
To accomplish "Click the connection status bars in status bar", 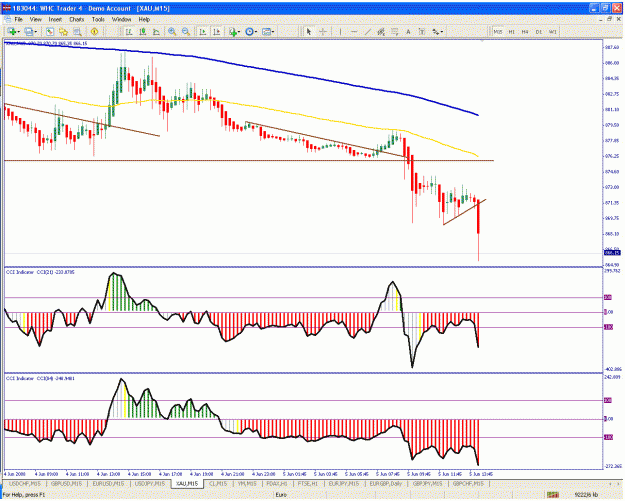I will [x=552, y=495].
